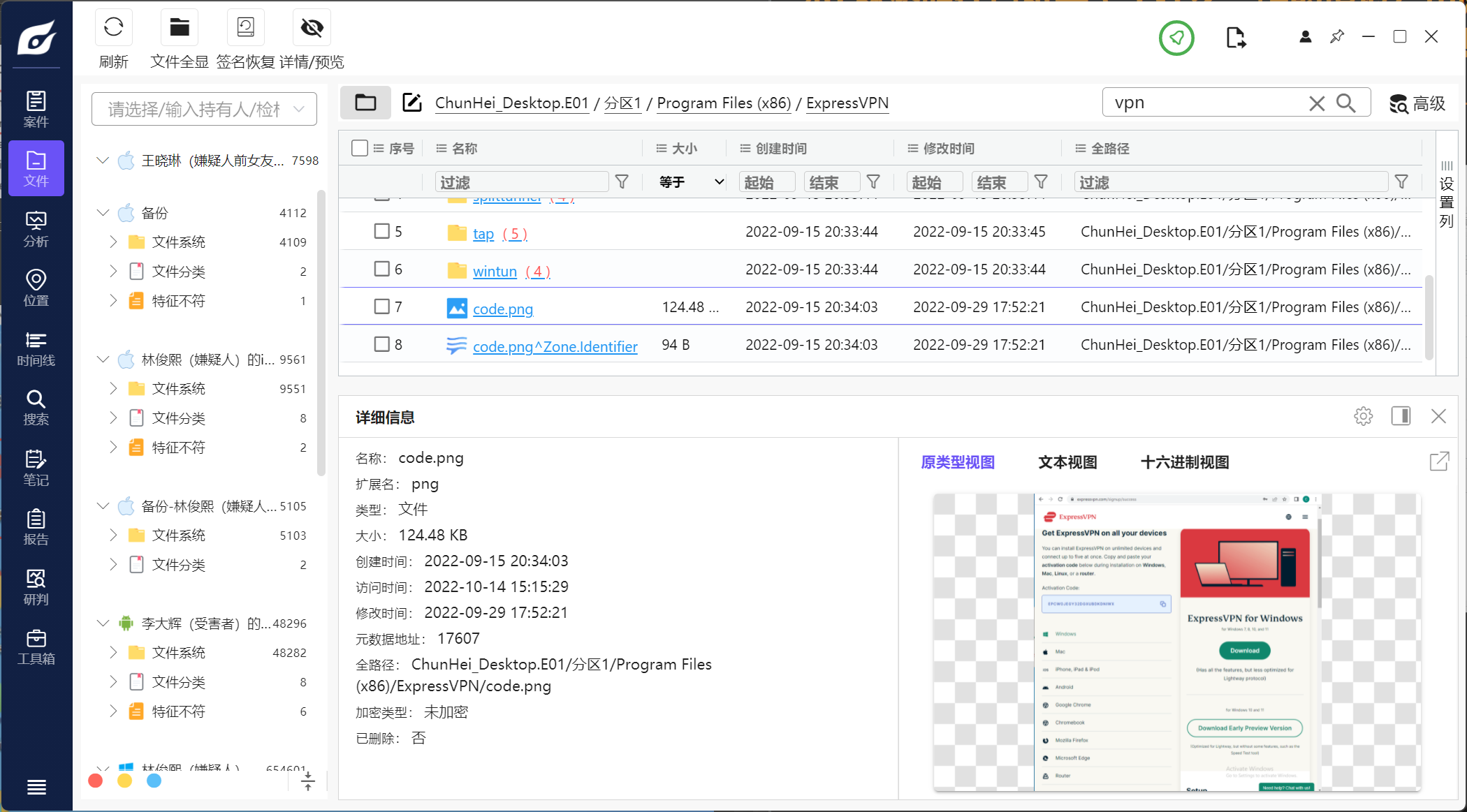
Task: Click the 刷新 refresh icon
Action: (x=113, y=28)
